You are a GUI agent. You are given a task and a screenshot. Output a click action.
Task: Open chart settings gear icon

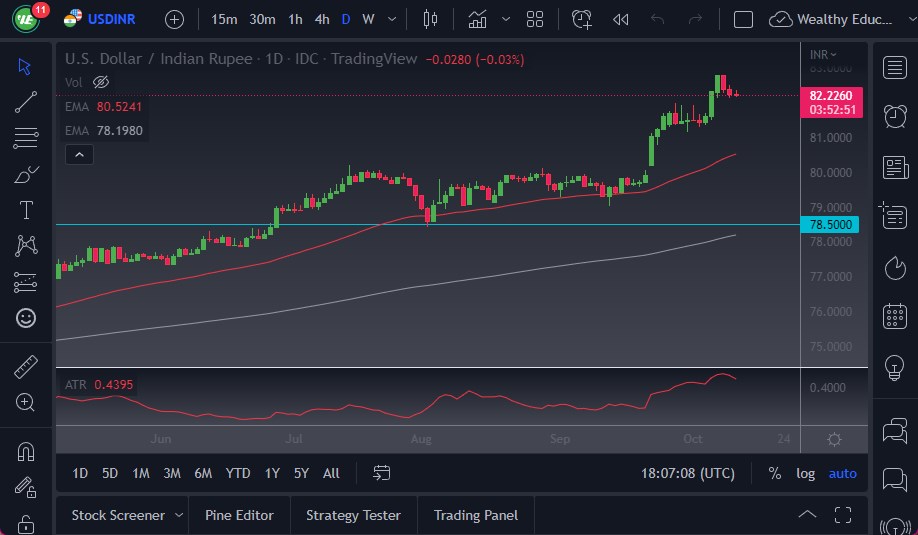834,439
